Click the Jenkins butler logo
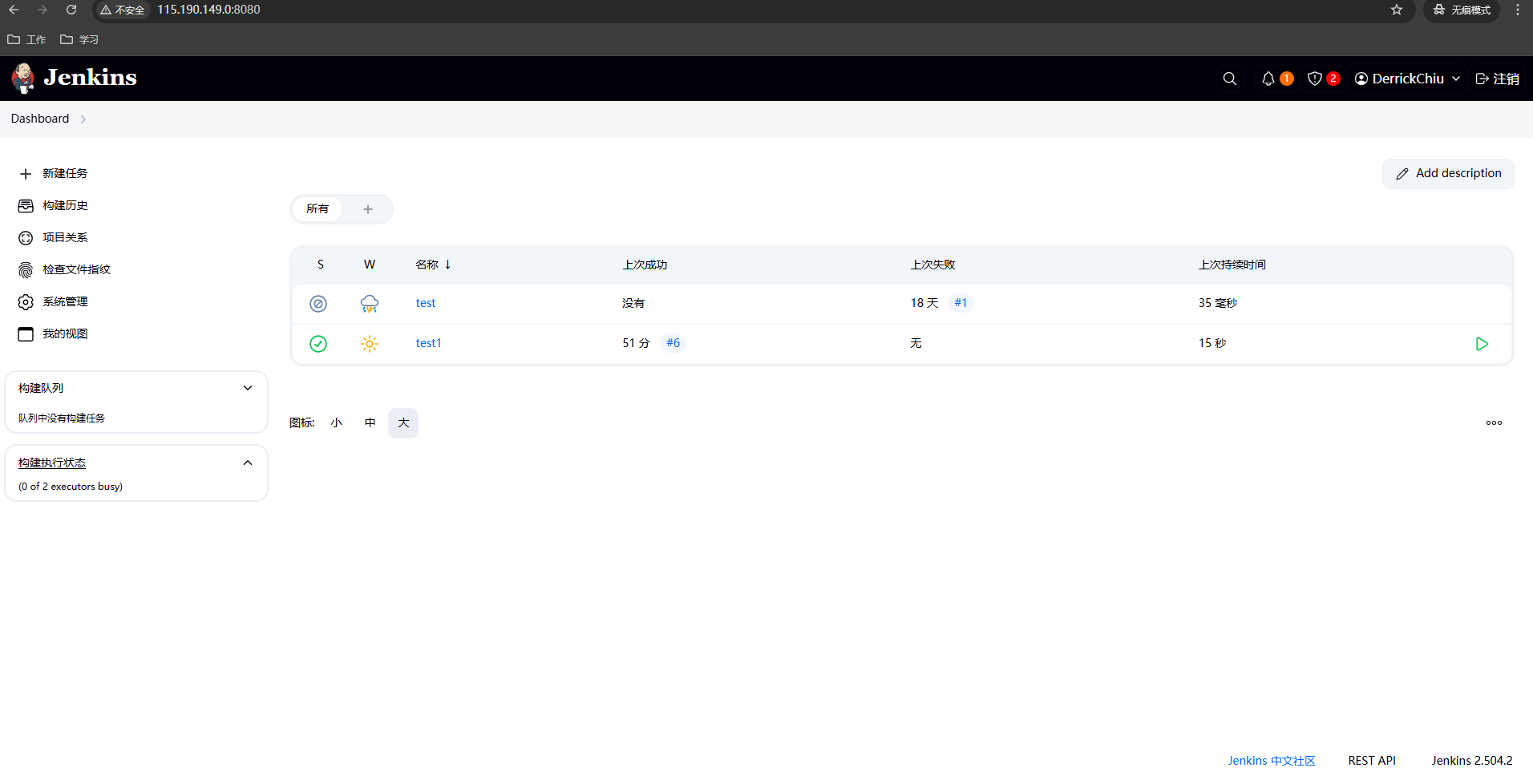Image resolution: width=1533 pixels, height=784 pixels. coord(23,78)
